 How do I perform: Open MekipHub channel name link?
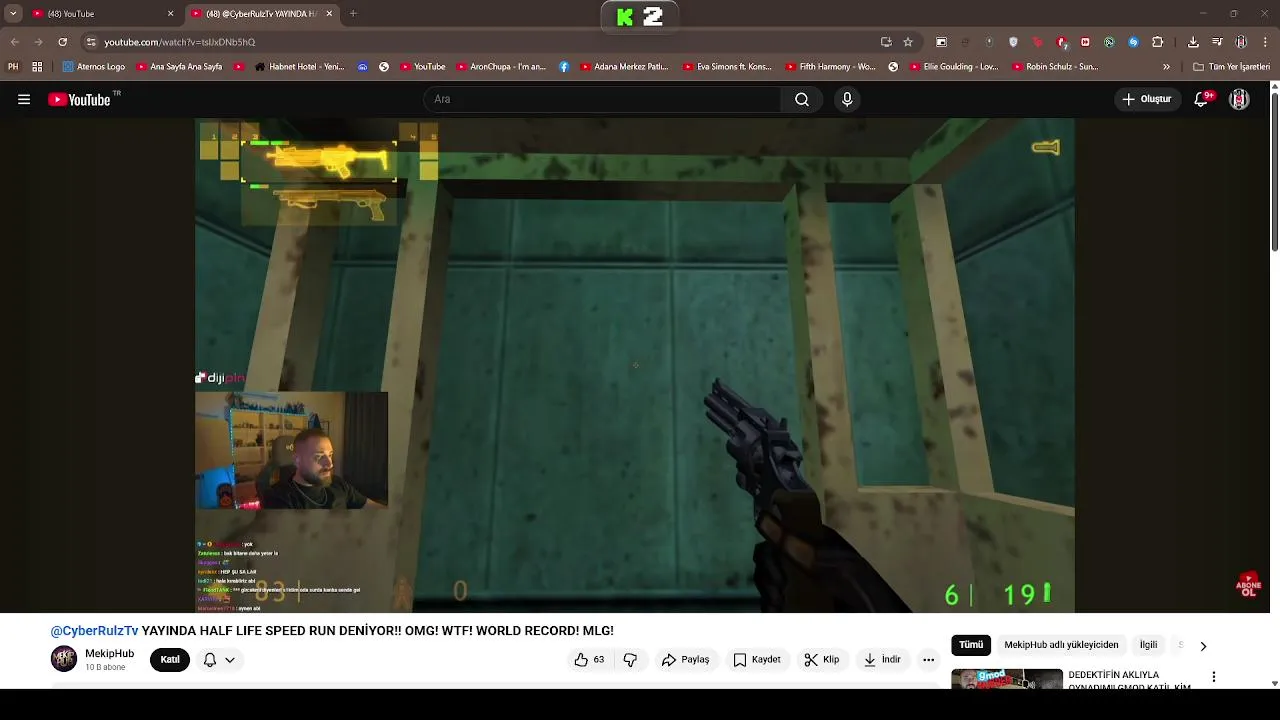pyautogui.click(x=109, y=653)
